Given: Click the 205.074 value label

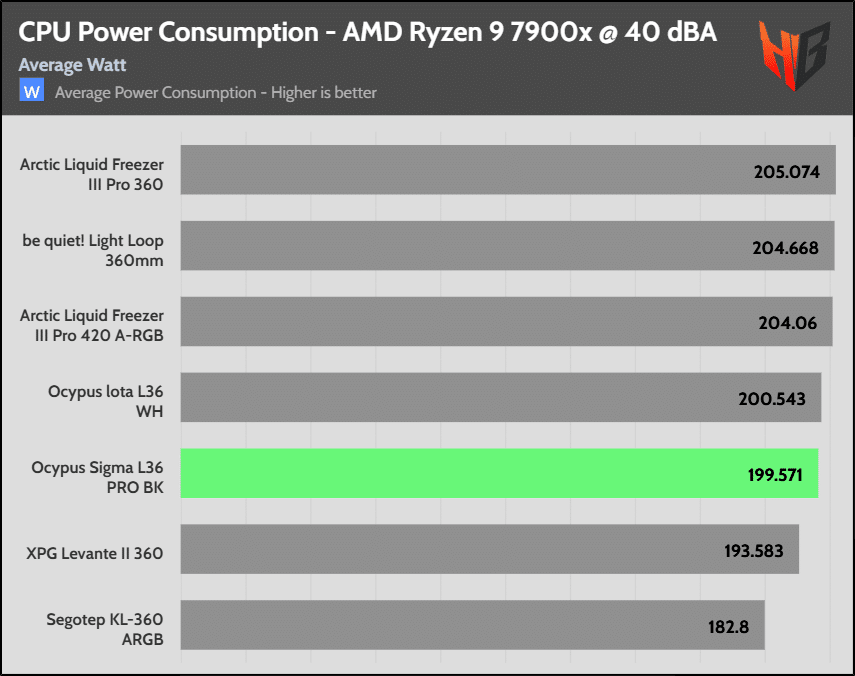Looking at the screenshot, I should pos(786,172).
